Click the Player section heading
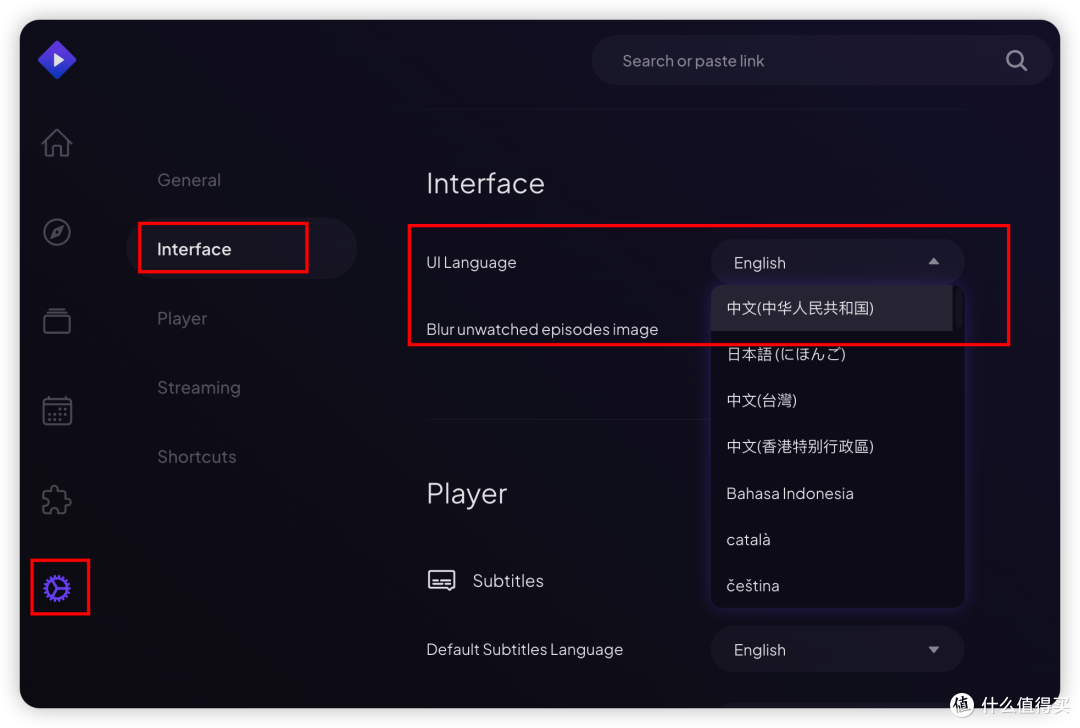Image resolution: width=1080 pixels, height=728 pixels. [x=466, y=494]
